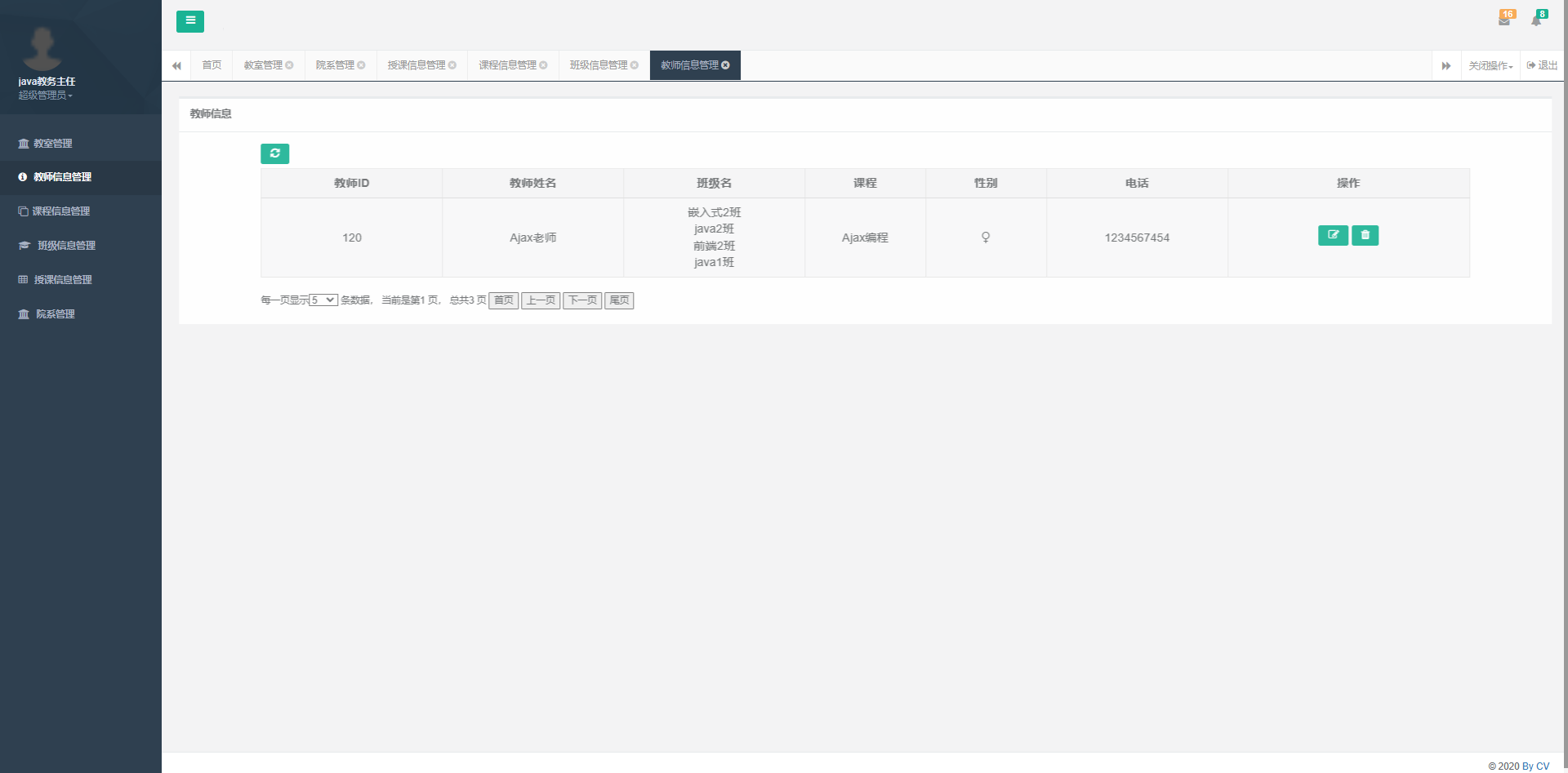Screen dimensions: 1568x773
Task: Click the By CV footer link
Action: [x=1535, y=766]
